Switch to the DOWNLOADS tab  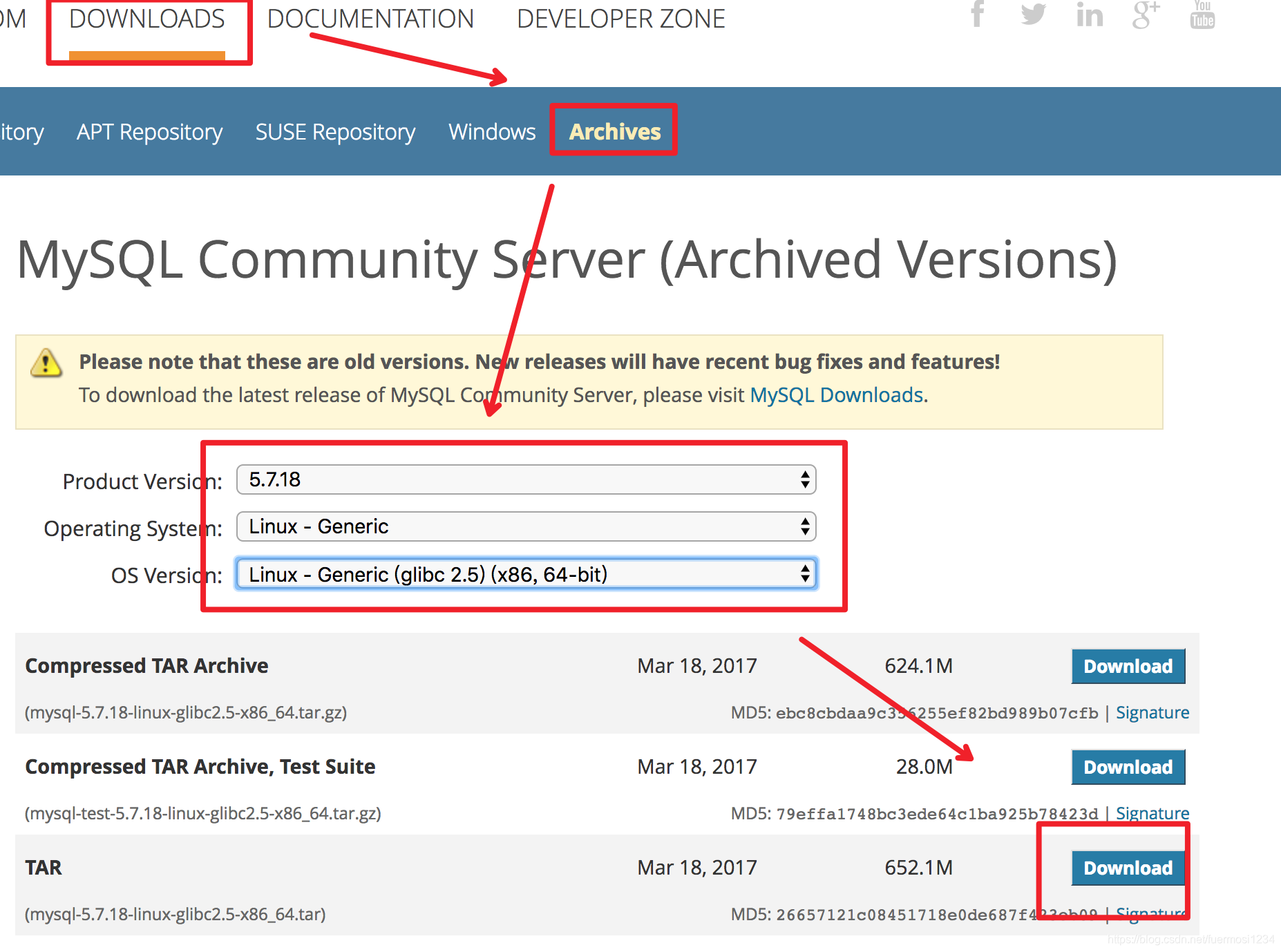(x=147, y=19)
